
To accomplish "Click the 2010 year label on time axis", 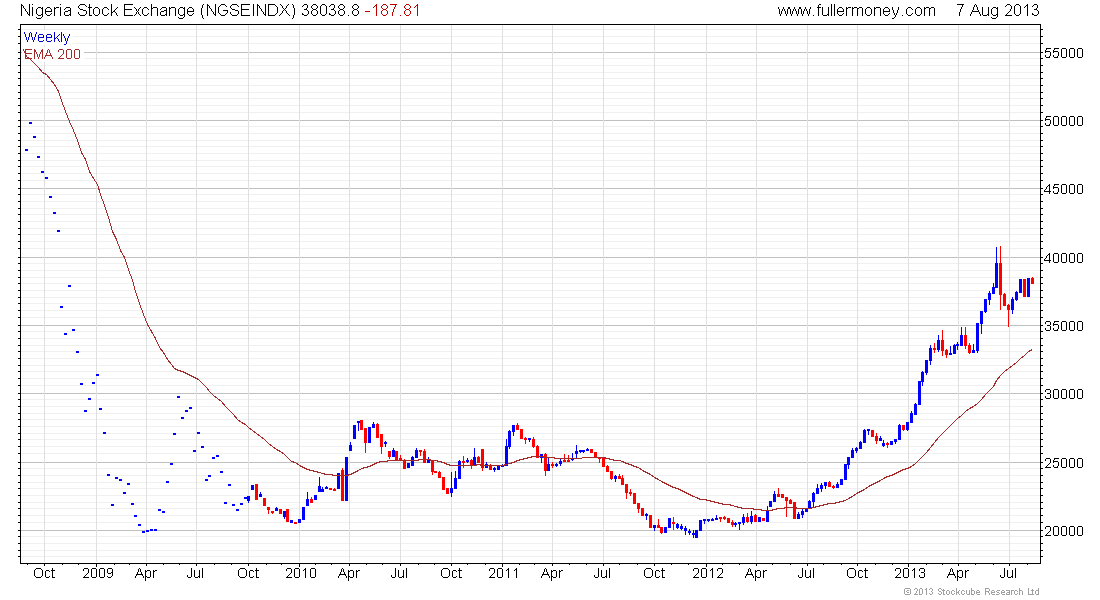I will 300,573.
